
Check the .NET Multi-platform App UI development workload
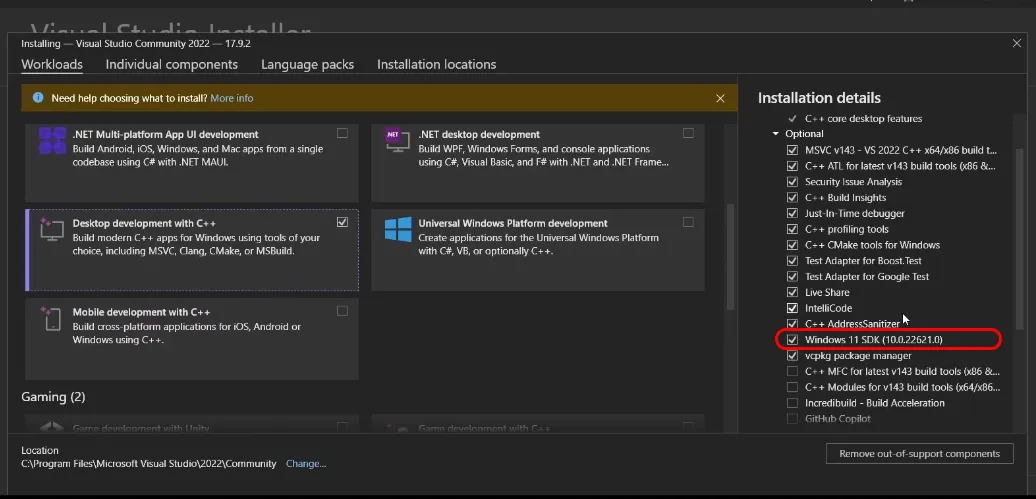tap(342, 134)
